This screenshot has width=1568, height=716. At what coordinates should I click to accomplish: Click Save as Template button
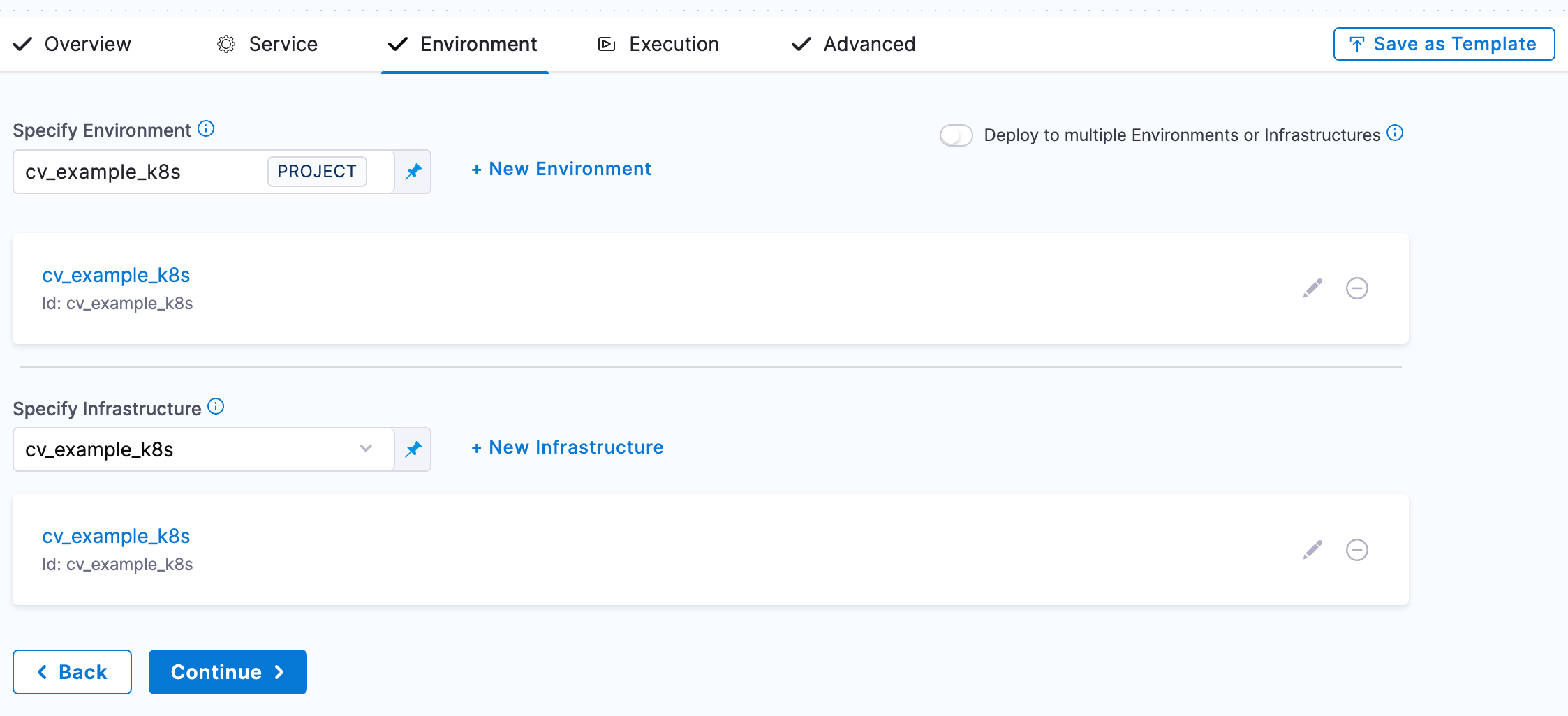click(1443, 44)
